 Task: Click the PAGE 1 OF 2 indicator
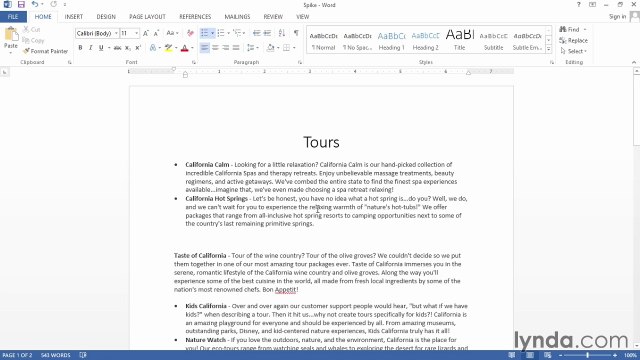coord(17,355)
